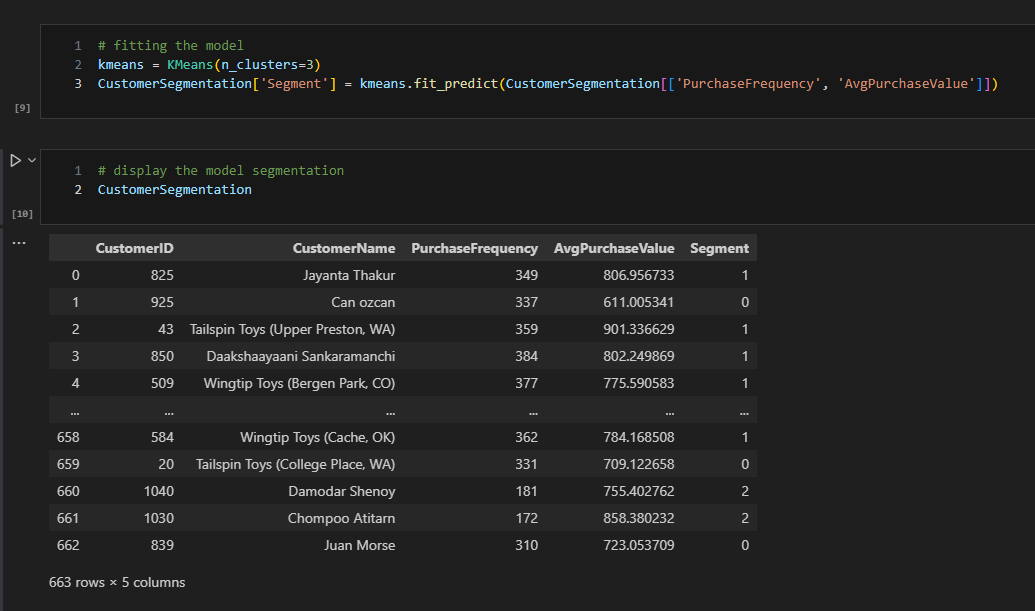Screen dimensions: 1035x611
Task: Click customer ID 509
Action: [x=162, y=383]
